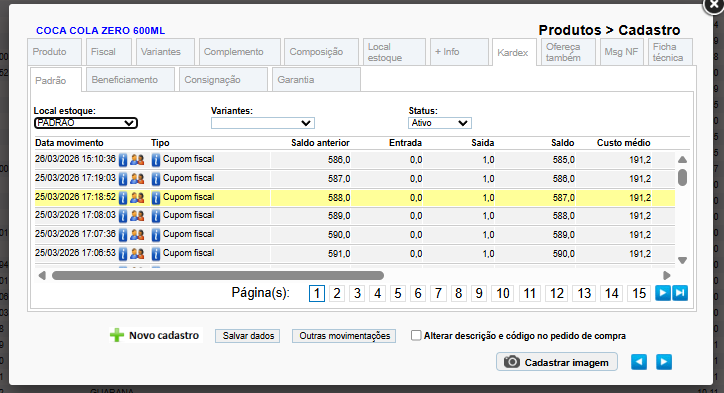Viewport: 724px width, 393px height.
Task: Click the users icon in 25/03/2026 17:06:53 row
Action: coord(137,254)
